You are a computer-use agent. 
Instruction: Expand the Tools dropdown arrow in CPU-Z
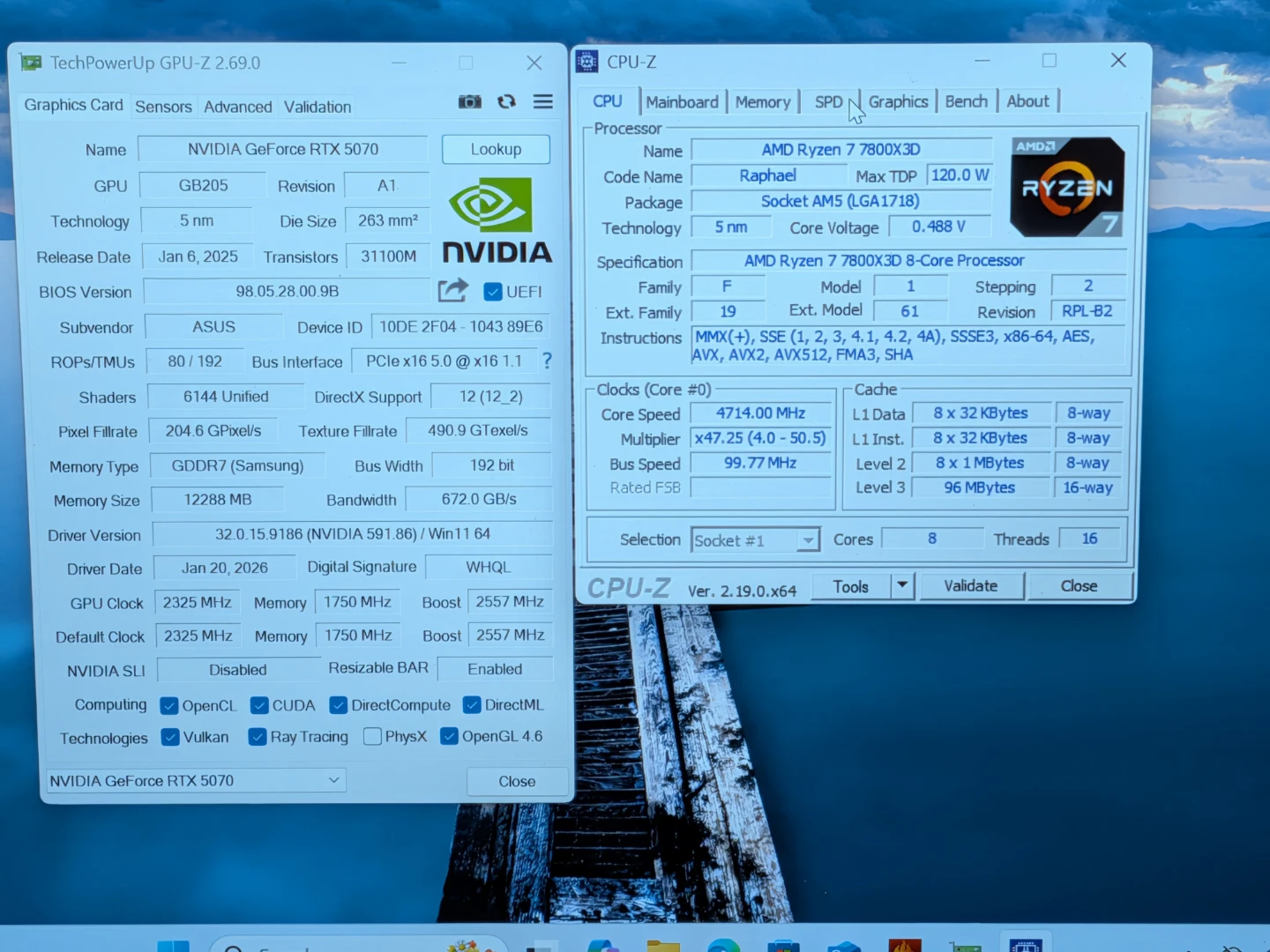click(x=902, y=585)
